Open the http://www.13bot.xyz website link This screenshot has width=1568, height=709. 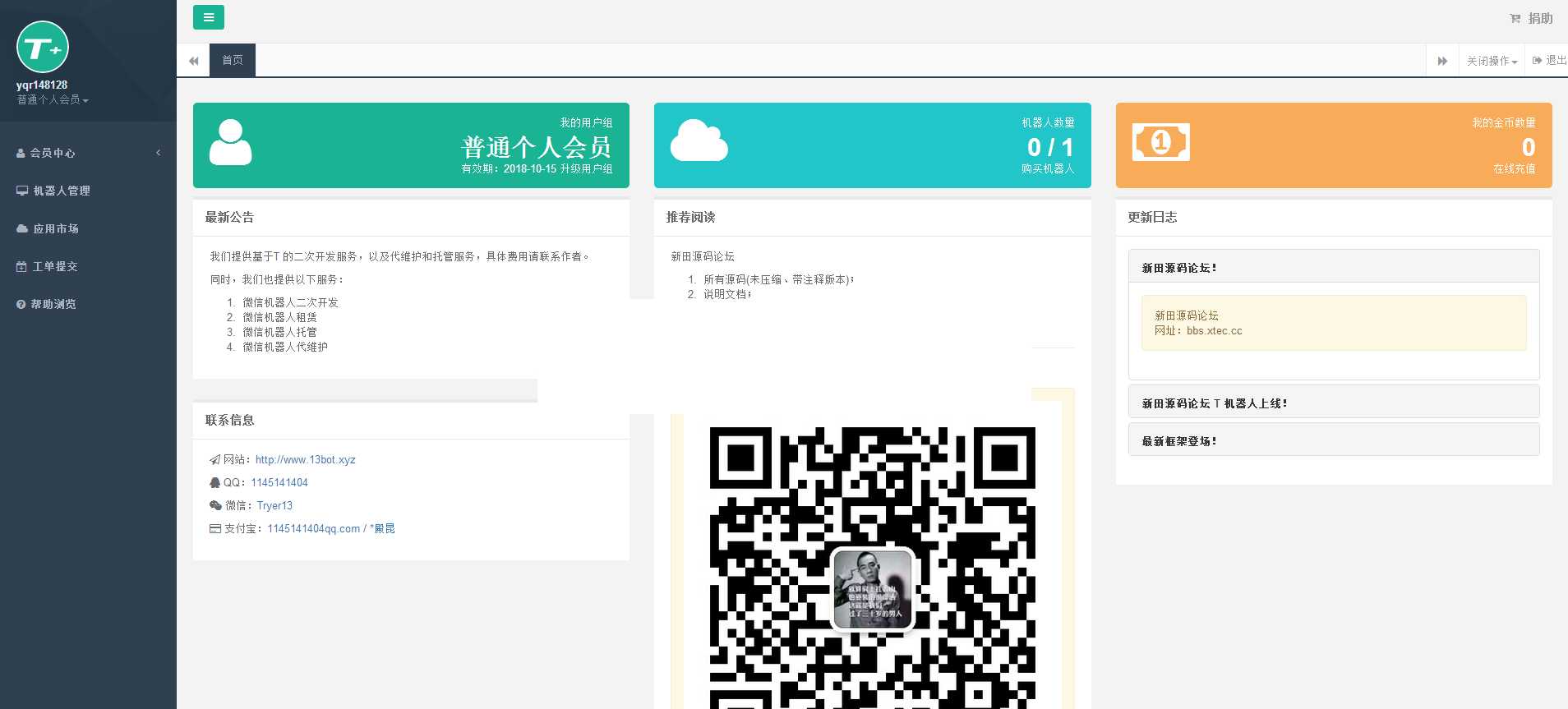click(x=306, y=460)
